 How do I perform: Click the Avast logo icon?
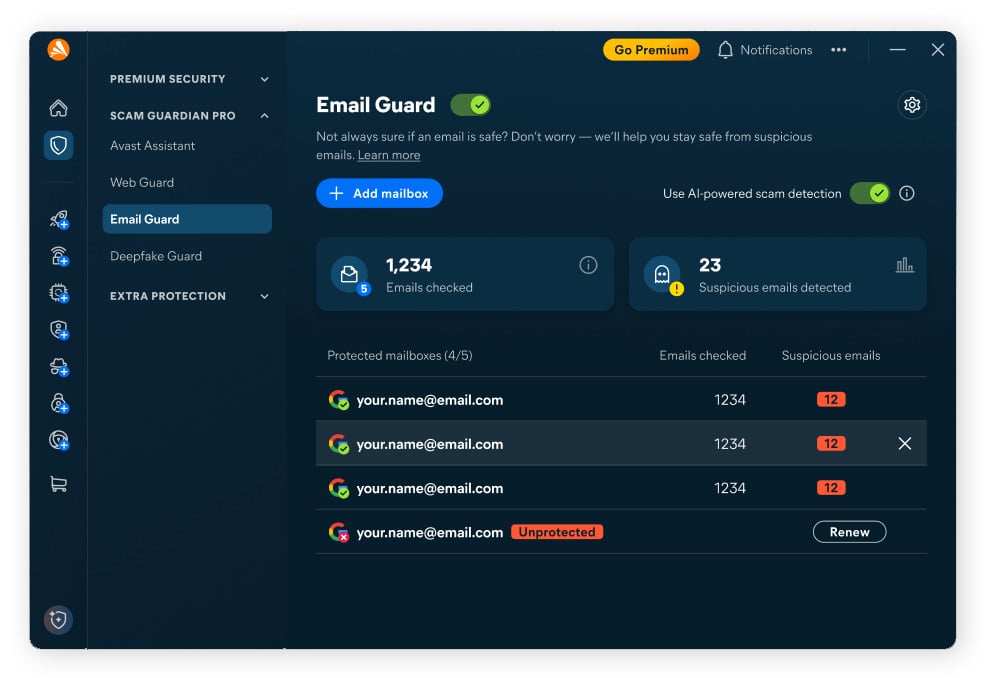(58, 49)
